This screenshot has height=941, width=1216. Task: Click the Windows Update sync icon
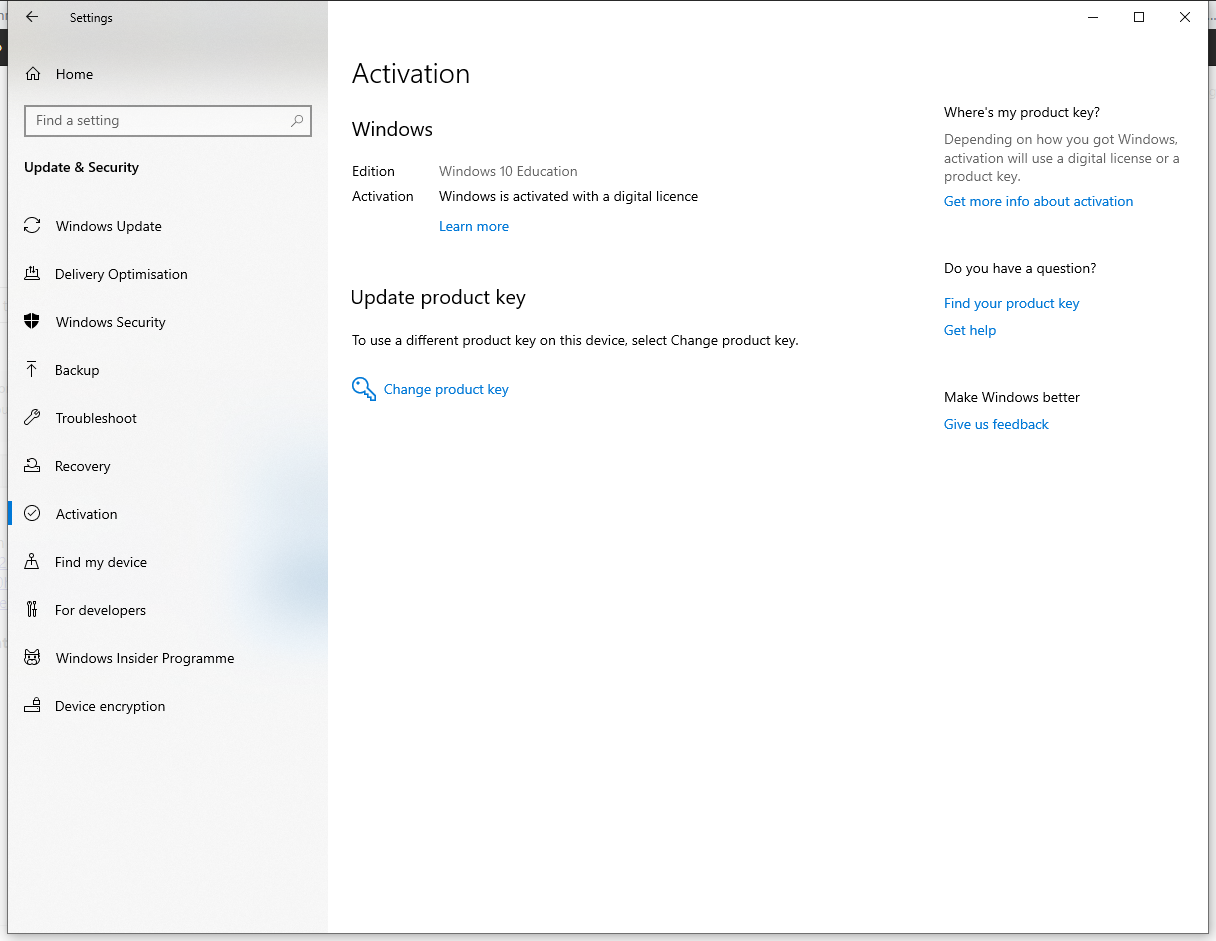click(32, 226)
